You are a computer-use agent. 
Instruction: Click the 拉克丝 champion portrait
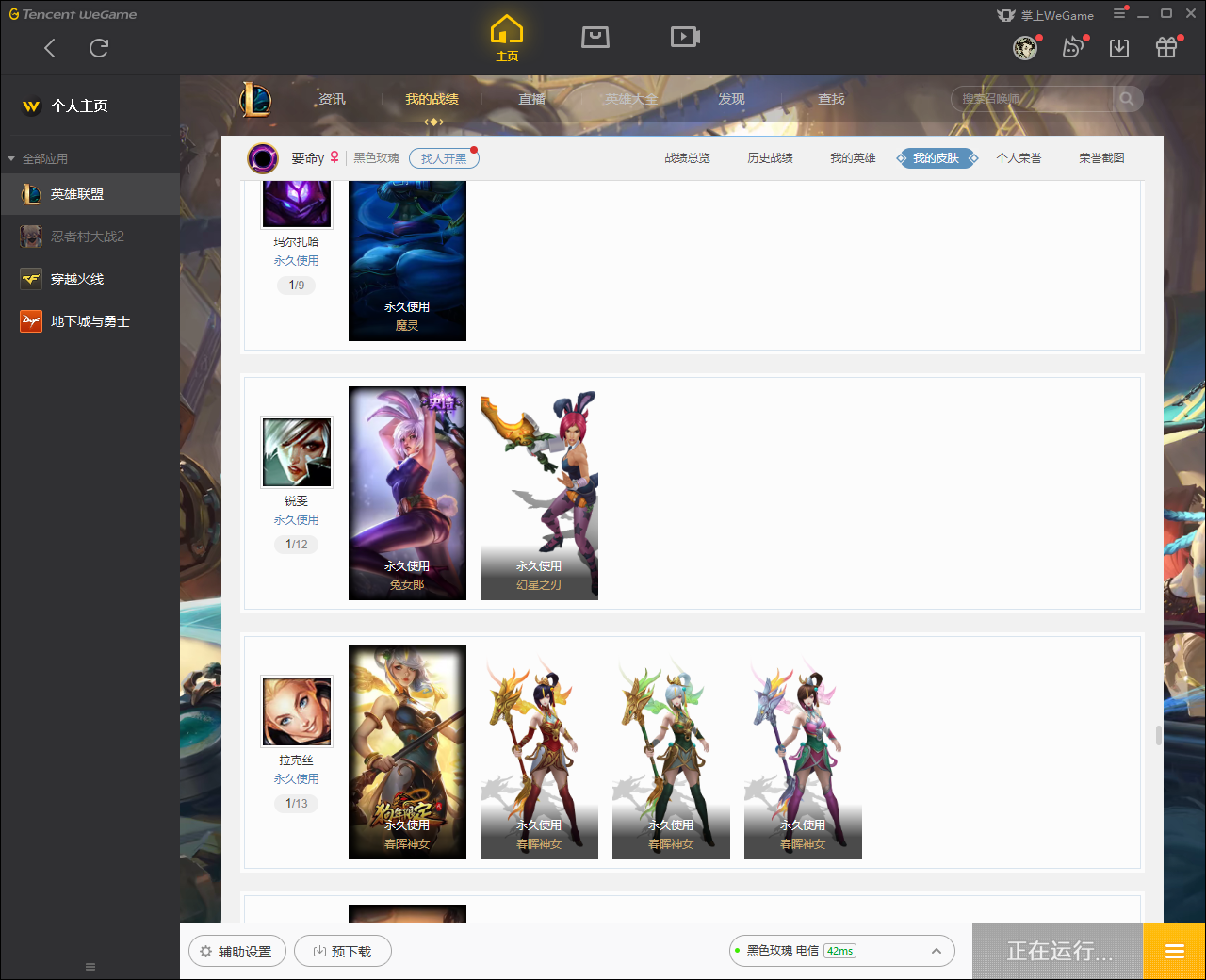(x=297, y=711)
